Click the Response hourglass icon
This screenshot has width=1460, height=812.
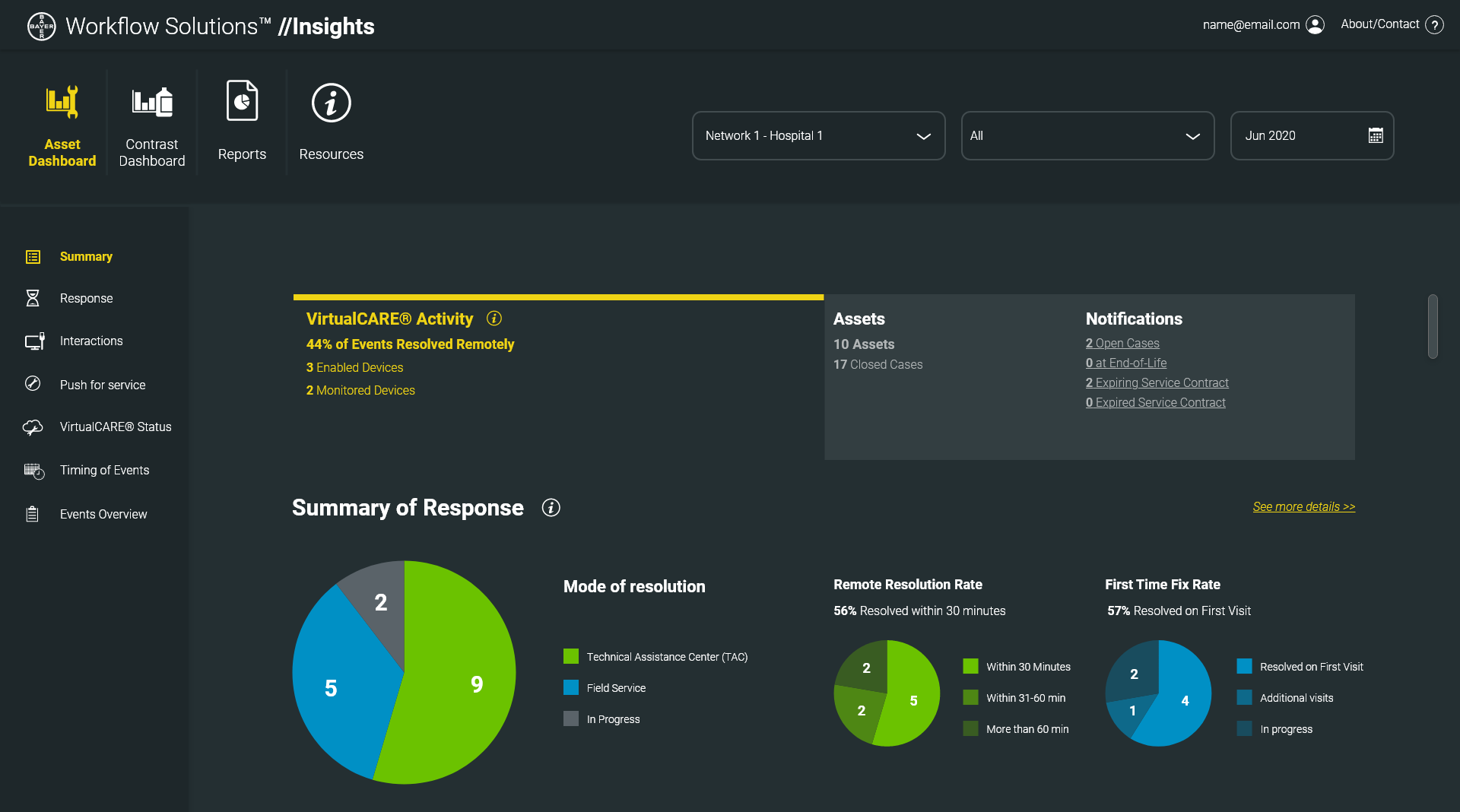pos(33,298)
